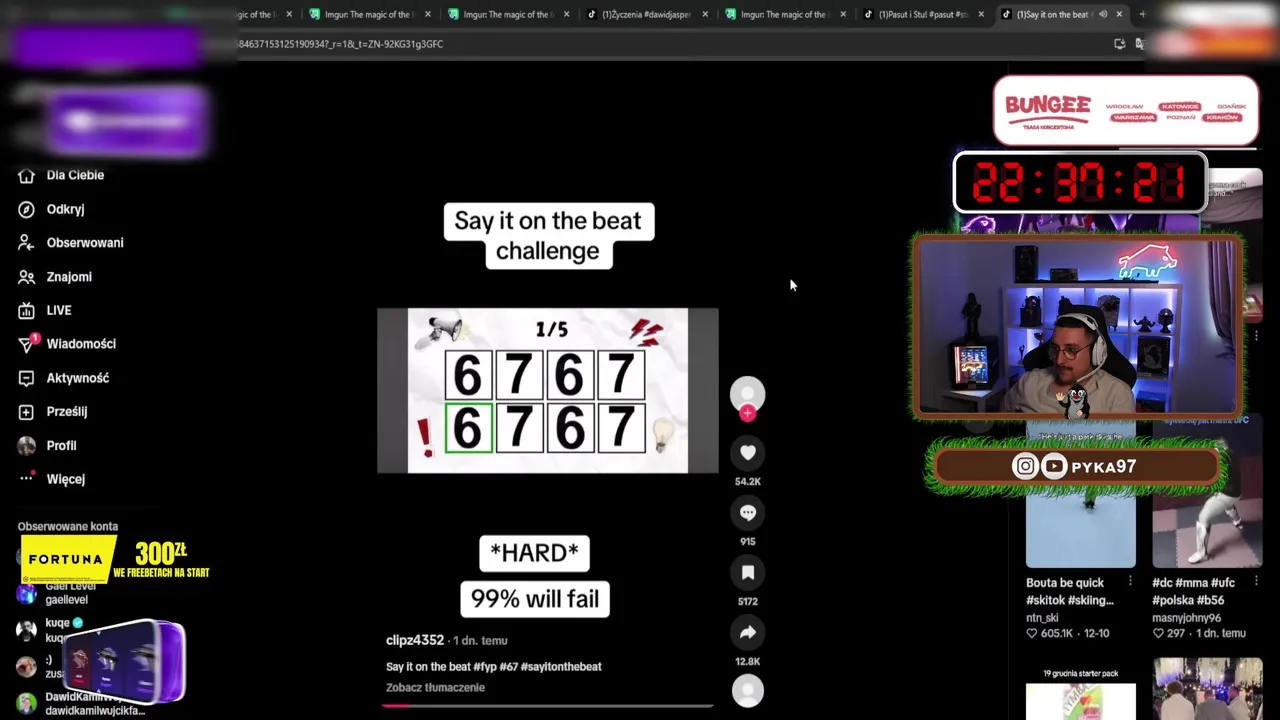Open Wiadomości messages
Image resolution: width=1280 pixels, height=720 pixels.
click(68, 344)
